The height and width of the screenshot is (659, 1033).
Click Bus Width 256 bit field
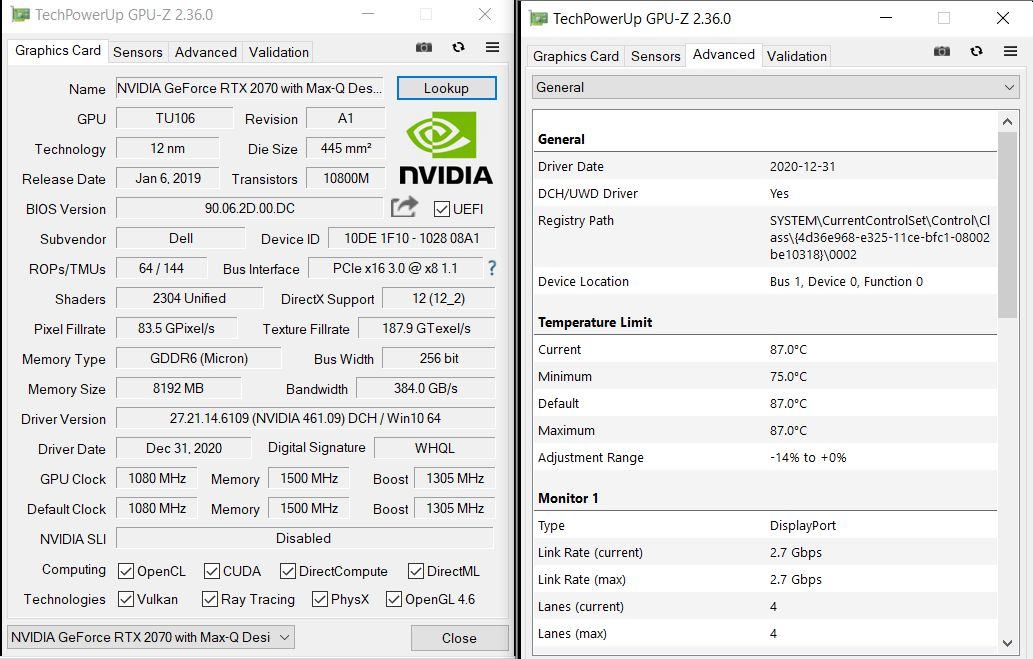pos(439,358)
